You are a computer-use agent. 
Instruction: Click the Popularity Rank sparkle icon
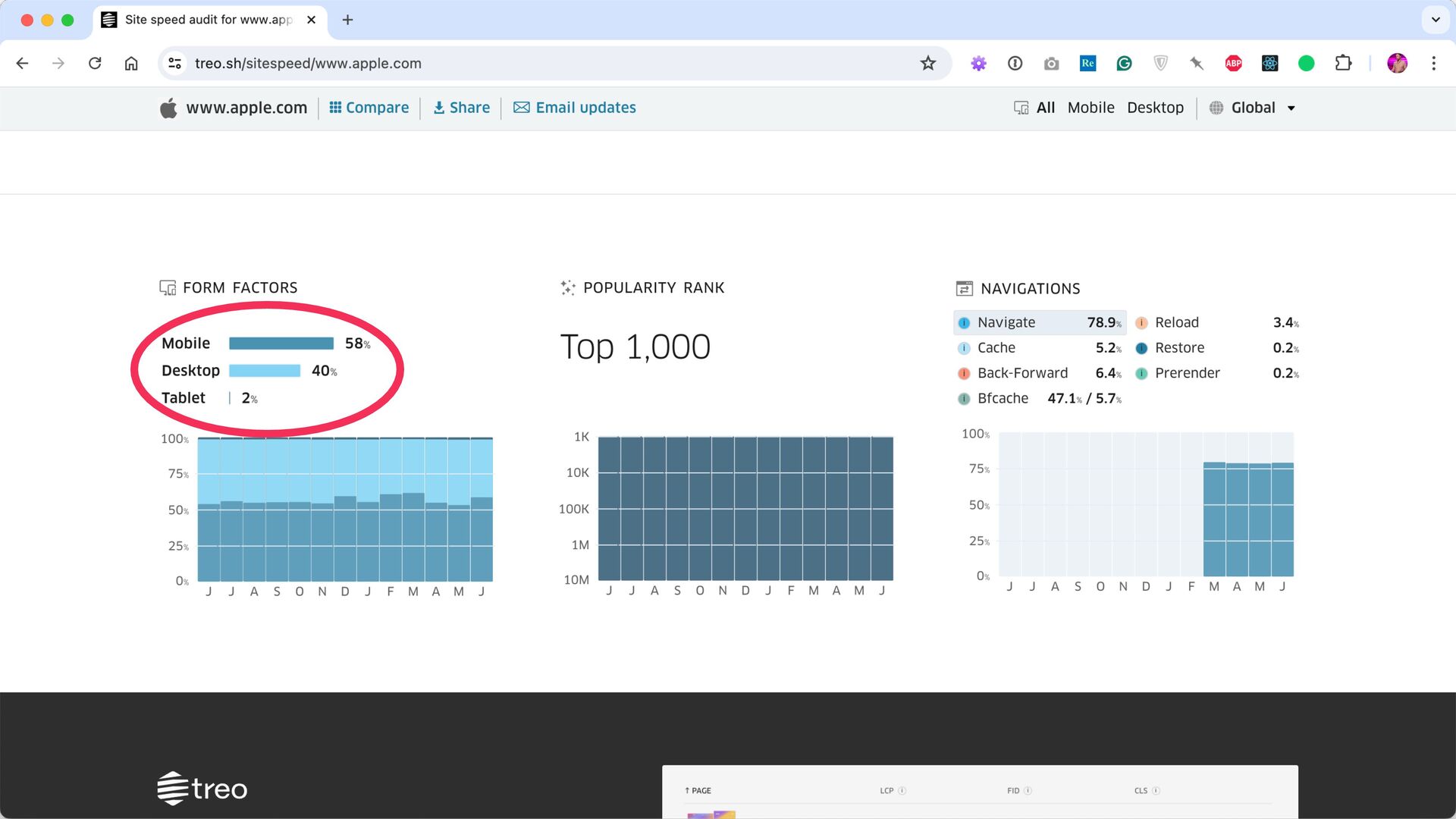(x=568, y=287)
